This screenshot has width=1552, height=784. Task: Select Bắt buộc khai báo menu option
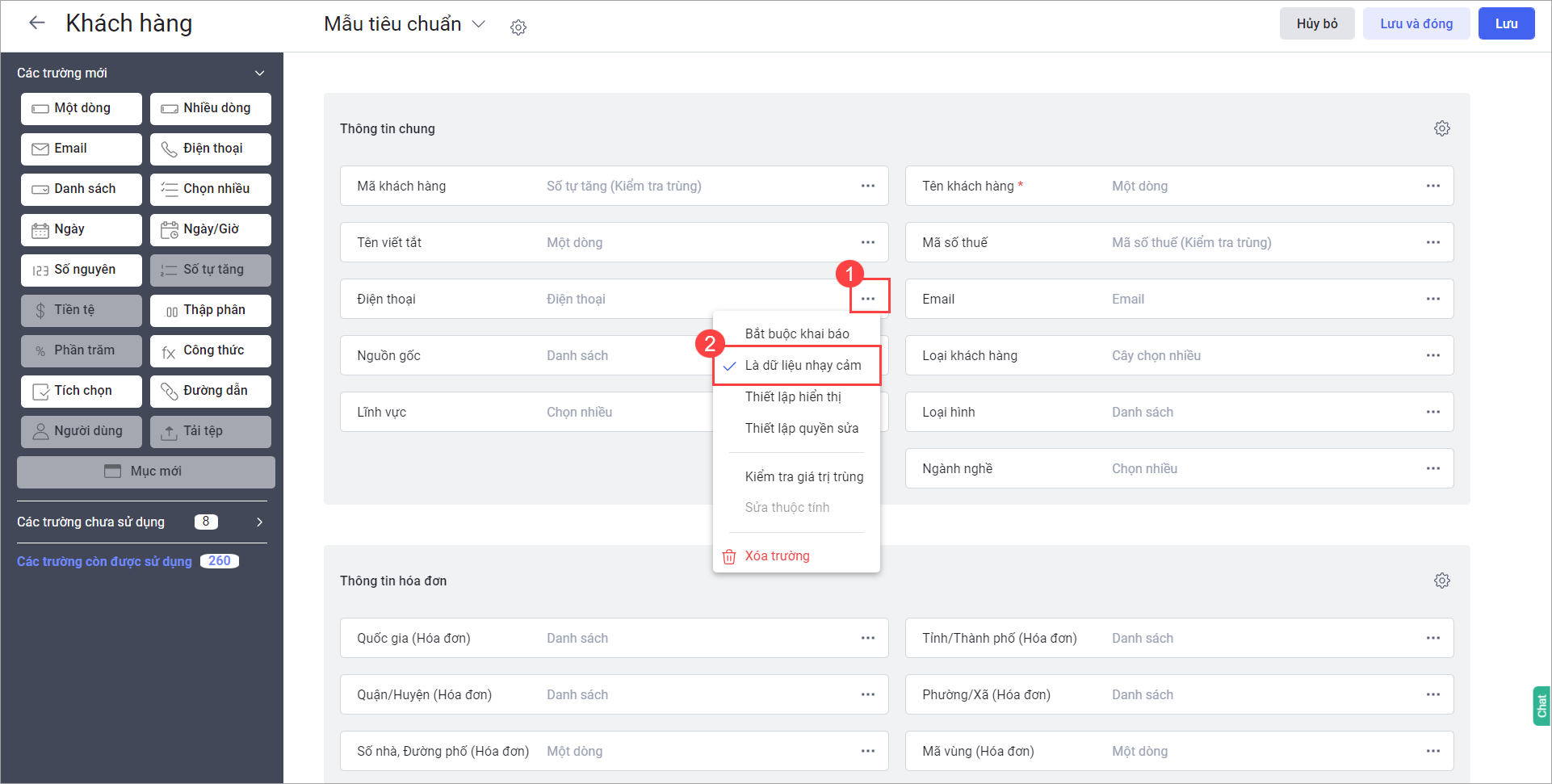click(x=796, y=333)
